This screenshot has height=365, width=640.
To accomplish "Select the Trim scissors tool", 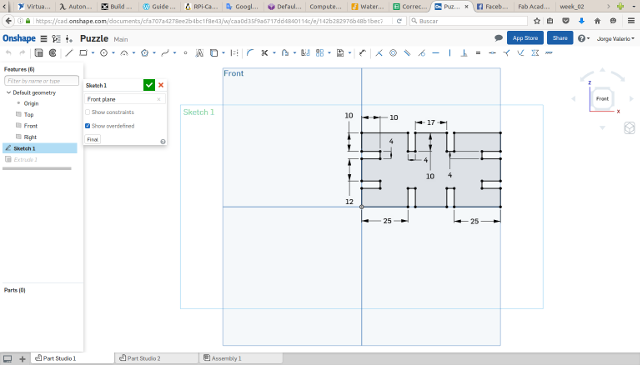I will (x=265, y=53).
